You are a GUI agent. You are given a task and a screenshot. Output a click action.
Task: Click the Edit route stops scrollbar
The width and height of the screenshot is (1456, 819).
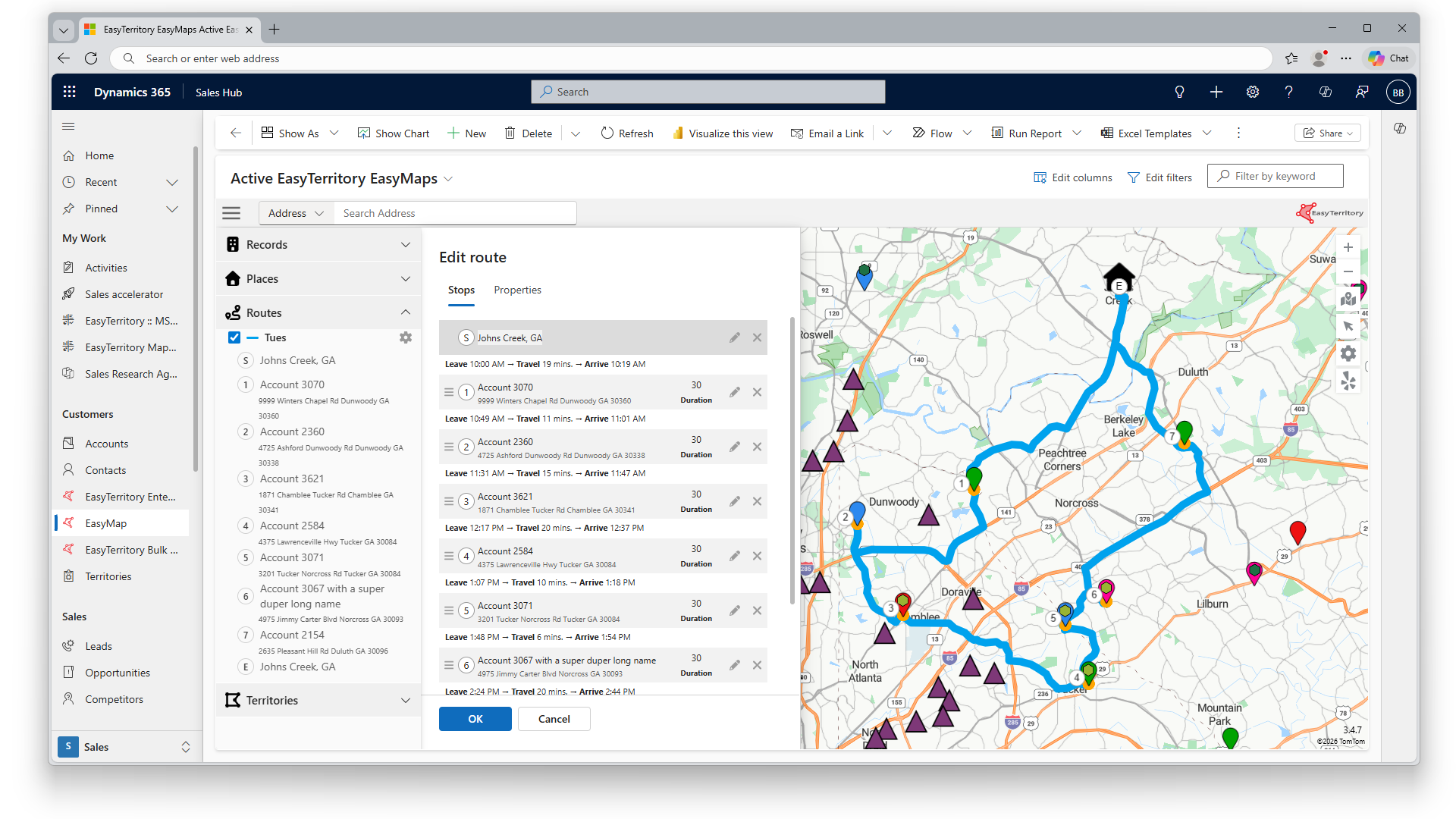coord(792,455)
